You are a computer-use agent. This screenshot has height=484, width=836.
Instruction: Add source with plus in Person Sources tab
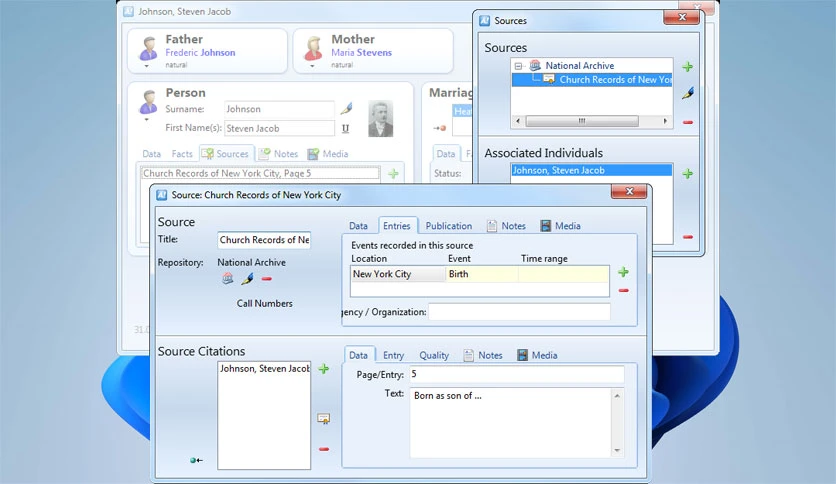click(x=393, y=173)
